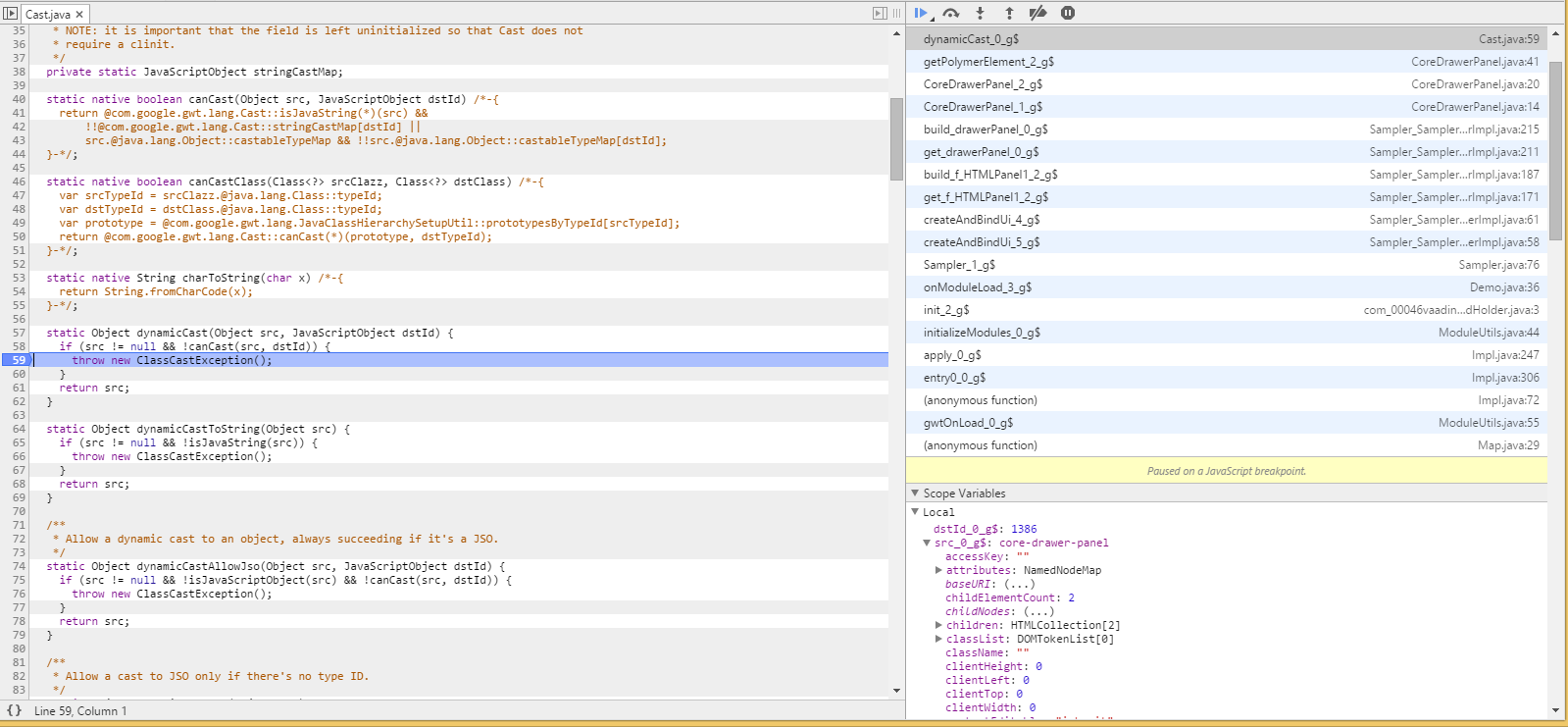This screenshot has width=1568, height=727.
Task: Select CoreDrawerPanel_1_g$ stack frame
Action: pyautogui.click(x=1227, y=107)
